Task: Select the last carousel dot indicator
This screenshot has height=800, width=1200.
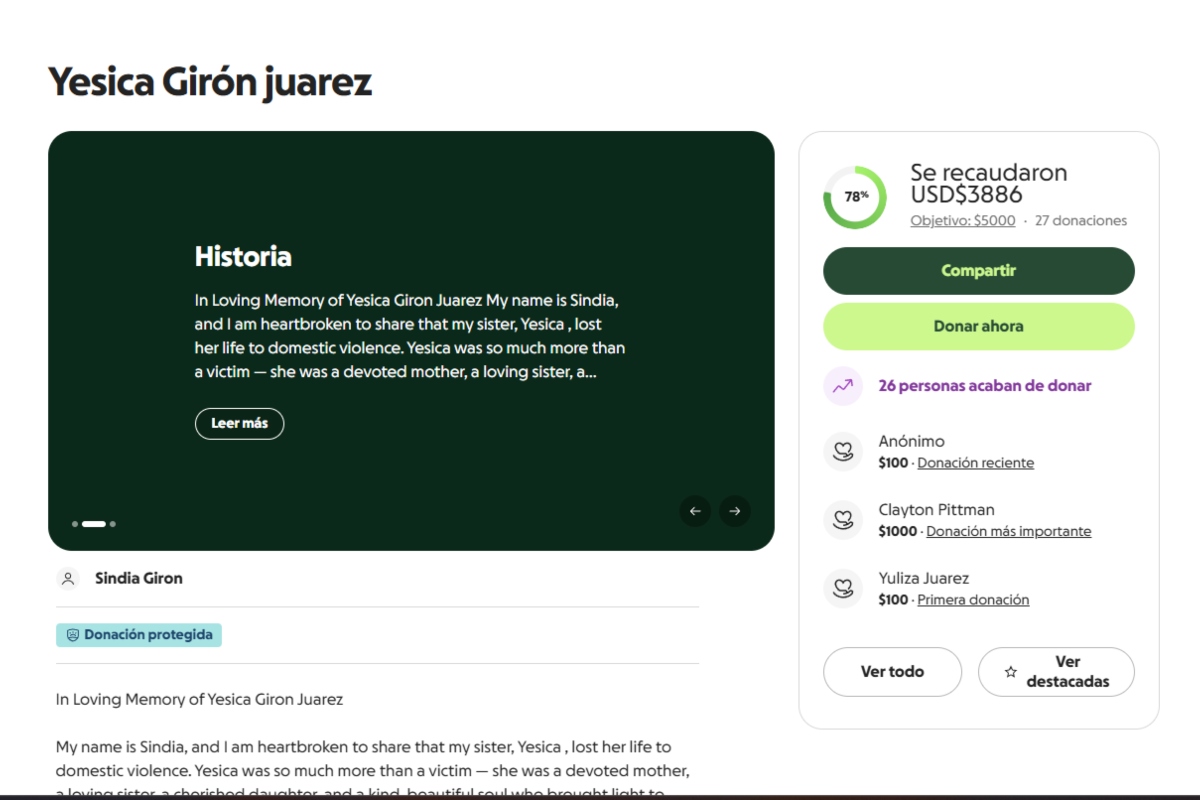Action: 113,524
